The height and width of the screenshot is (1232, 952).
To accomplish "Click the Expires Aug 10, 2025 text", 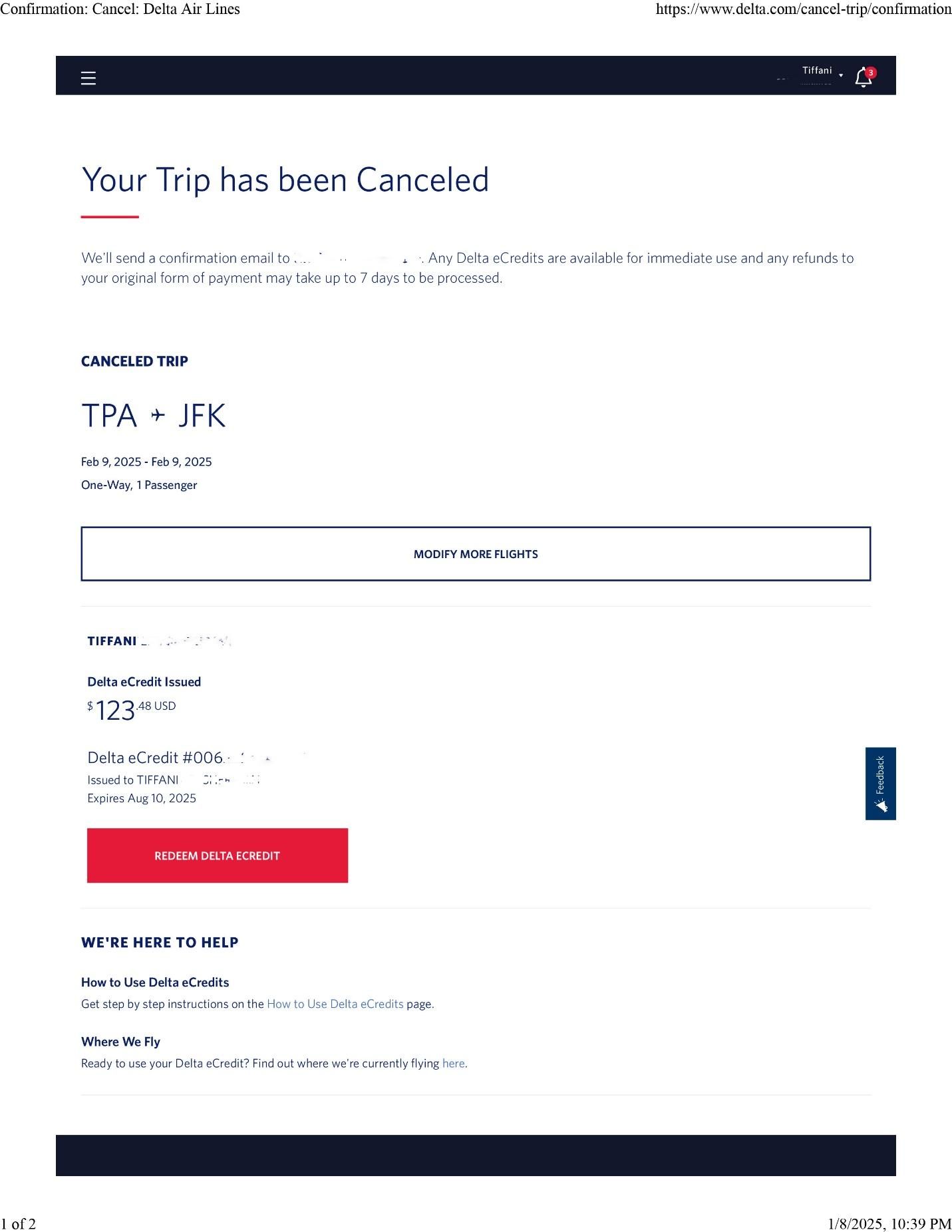I will pyautogui.click(x=142, y=798).
